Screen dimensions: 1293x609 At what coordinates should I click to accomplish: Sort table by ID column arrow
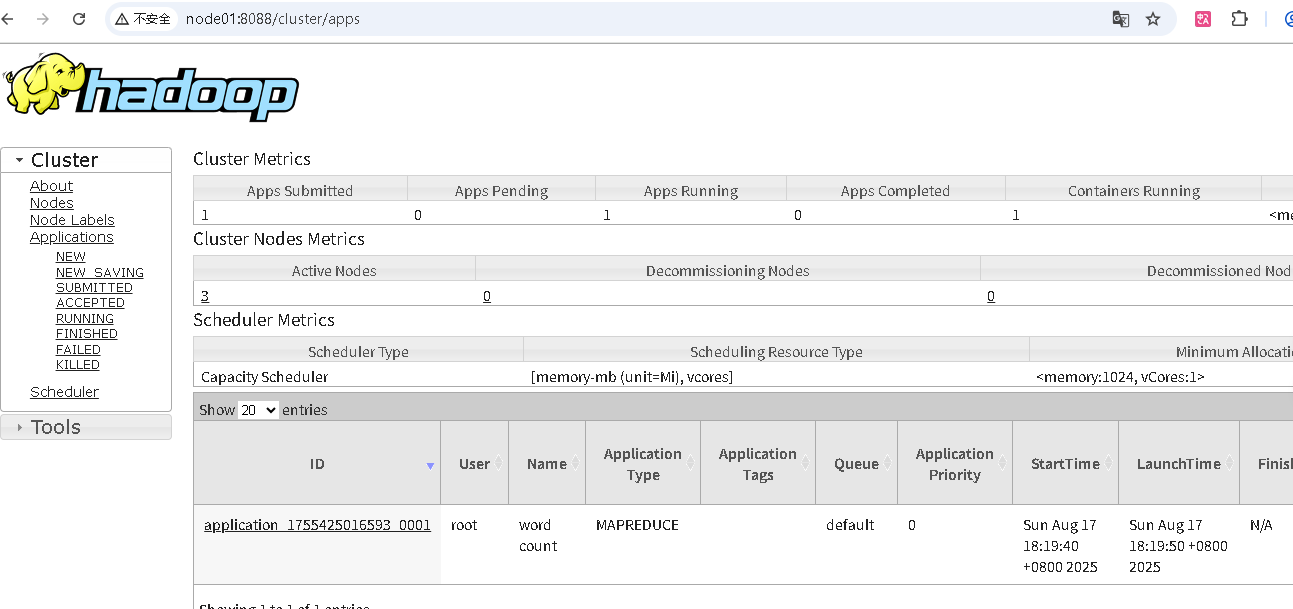point(430,465)
